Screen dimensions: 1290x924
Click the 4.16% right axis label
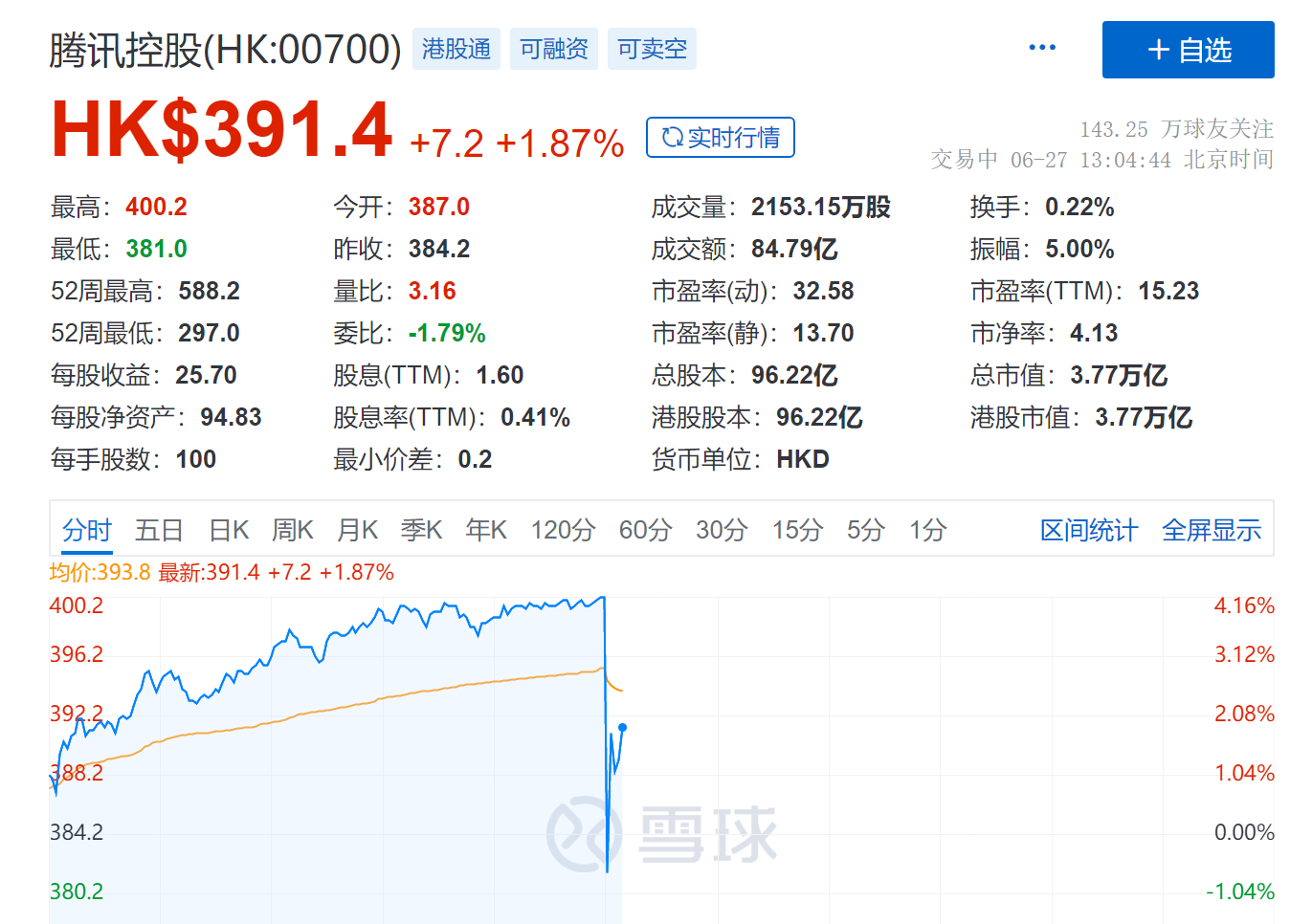1244,605
